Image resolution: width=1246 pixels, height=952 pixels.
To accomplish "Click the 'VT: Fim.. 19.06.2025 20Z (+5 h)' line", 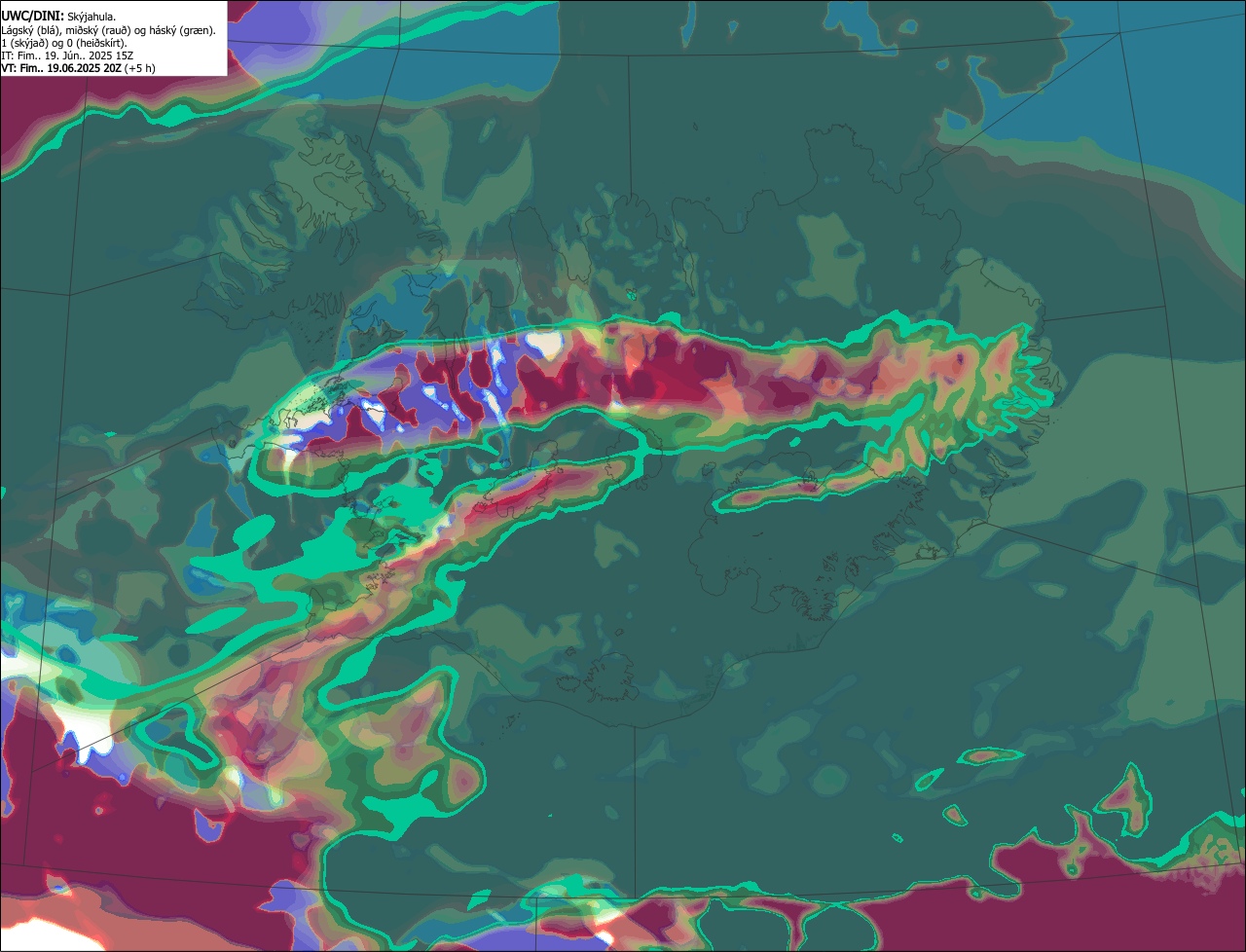I will pyautogui.click(x=78, y=68).
